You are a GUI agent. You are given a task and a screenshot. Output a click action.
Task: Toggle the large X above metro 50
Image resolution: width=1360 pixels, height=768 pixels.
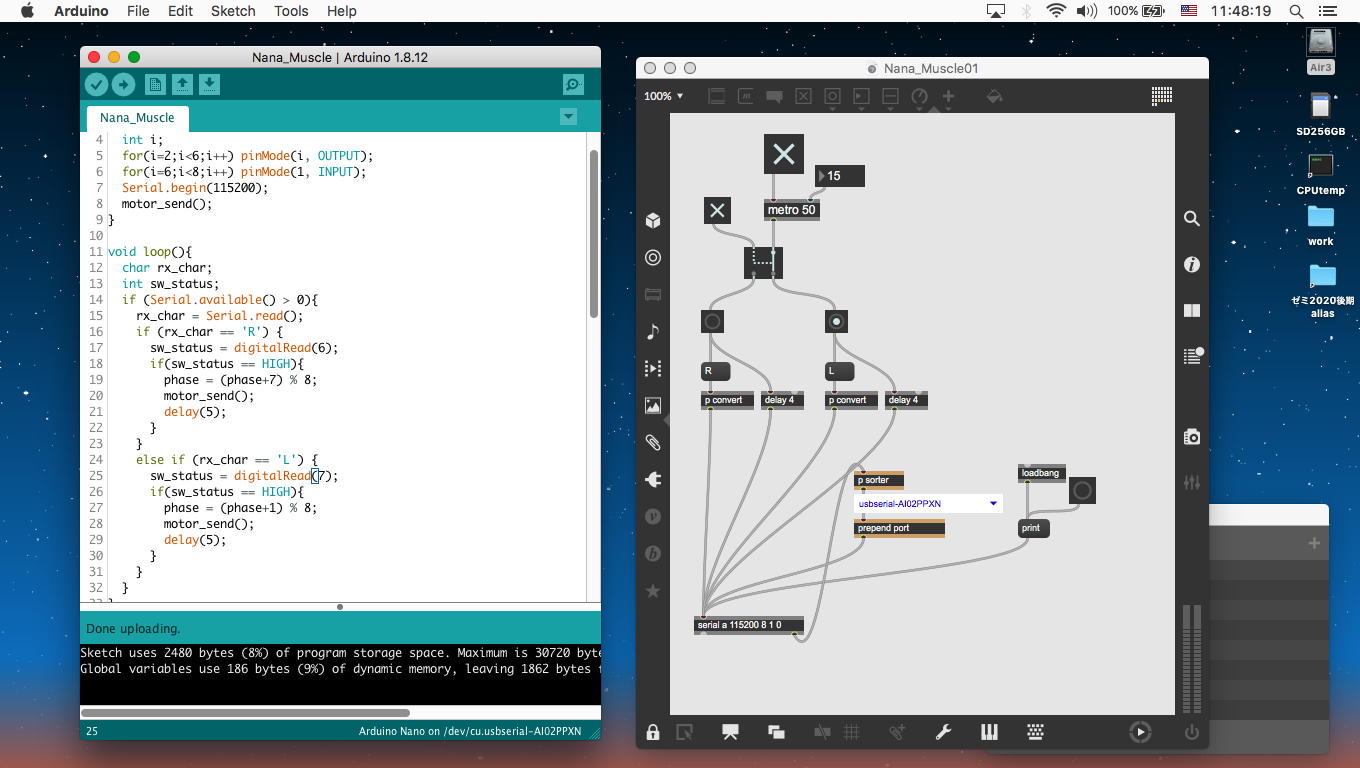coord(783,154)
